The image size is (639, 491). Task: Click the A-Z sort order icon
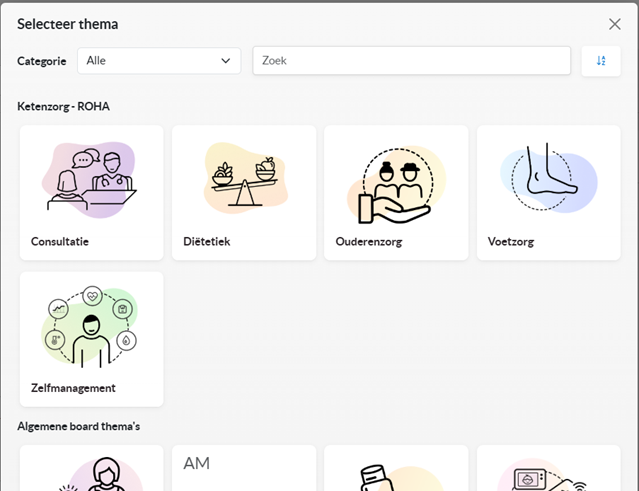pyautogui.click(x=601, y=61)
